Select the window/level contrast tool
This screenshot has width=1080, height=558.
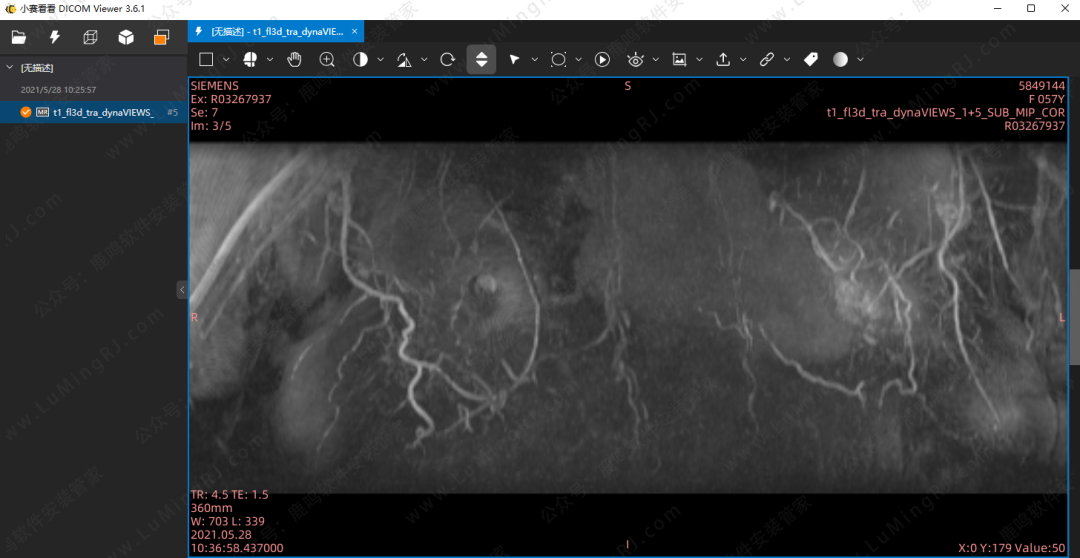click(x=360, y=60)
